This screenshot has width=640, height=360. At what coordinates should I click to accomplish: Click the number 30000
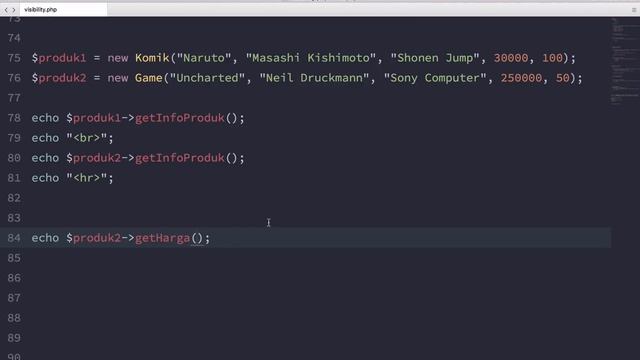[x=511, y=58]
